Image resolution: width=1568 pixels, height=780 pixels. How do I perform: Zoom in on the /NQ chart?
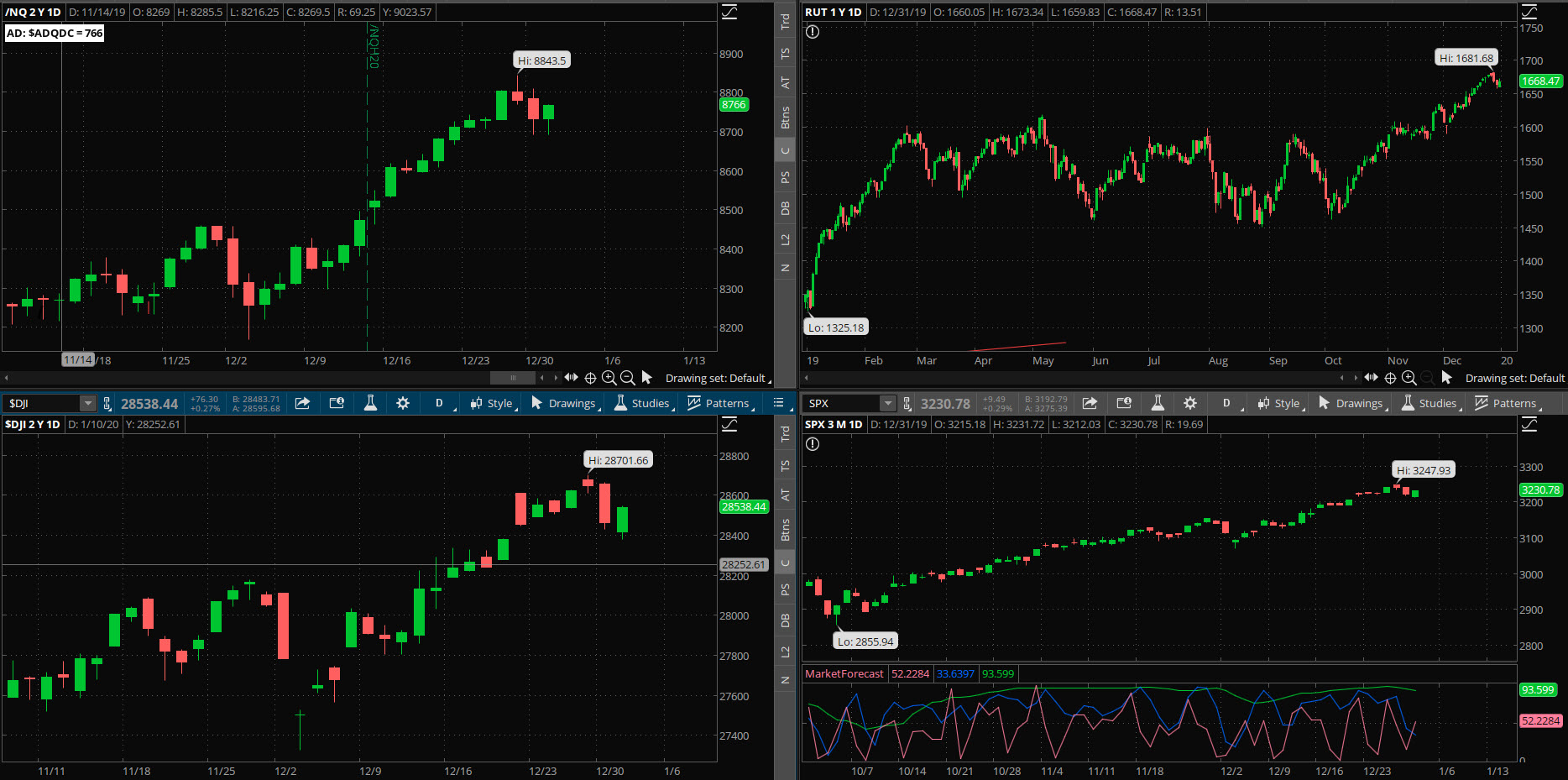[609, 378]
